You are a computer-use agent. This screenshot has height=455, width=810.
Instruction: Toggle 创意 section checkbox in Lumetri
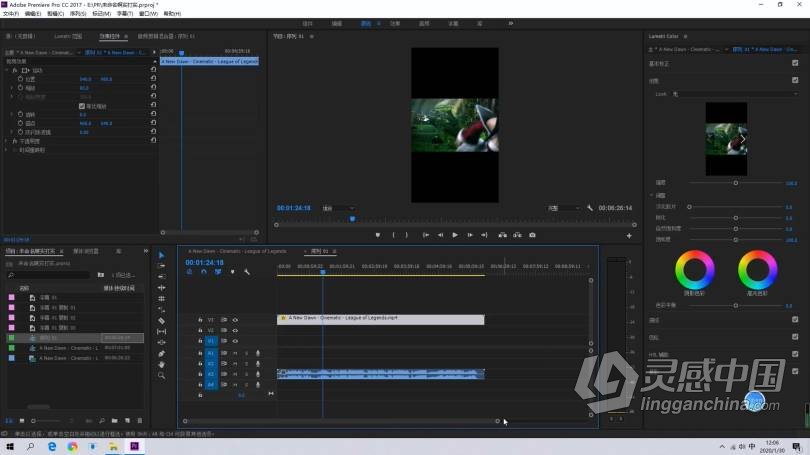coord(795,80)
